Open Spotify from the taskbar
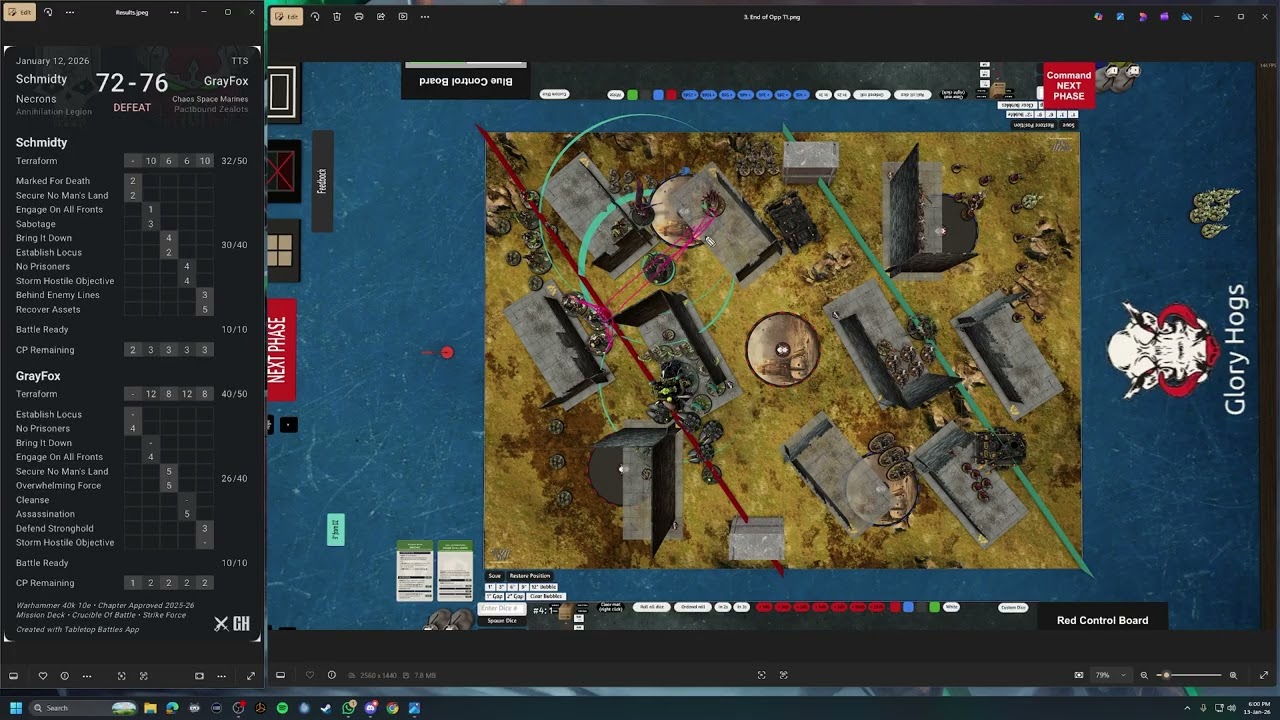1280x720 pixels. 282,708
